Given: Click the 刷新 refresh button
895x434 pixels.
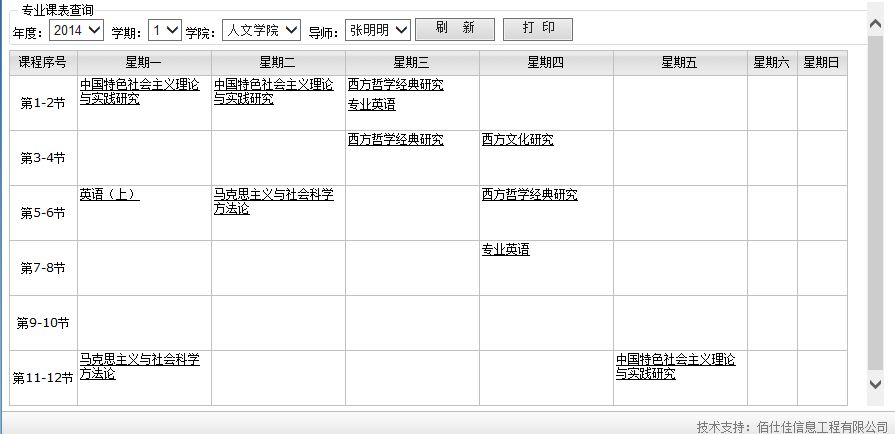Looking at the screenshot, I should 454,29.
